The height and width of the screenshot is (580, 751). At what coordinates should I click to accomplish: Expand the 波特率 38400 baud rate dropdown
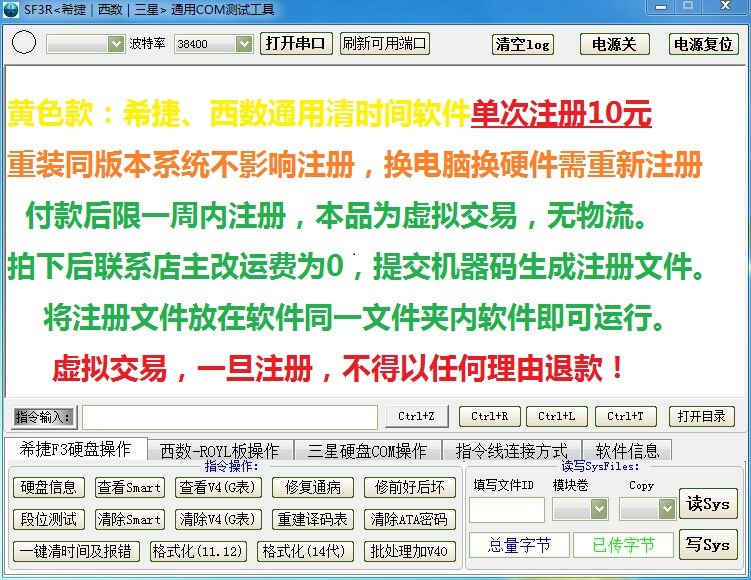coord(244,44)
